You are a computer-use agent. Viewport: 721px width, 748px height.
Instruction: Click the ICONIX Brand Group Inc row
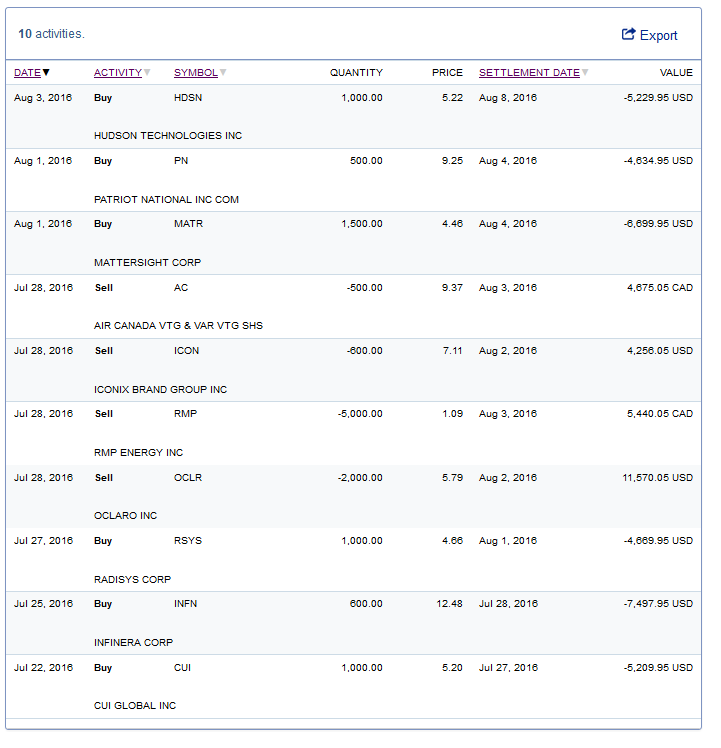pyautogui.click(x=160, y=389)
